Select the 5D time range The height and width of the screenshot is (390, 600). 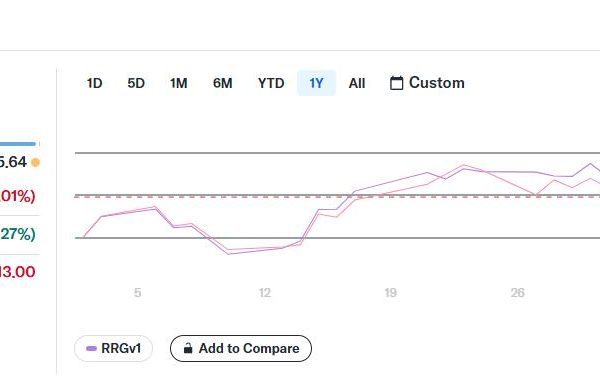(x=136, y=83)
